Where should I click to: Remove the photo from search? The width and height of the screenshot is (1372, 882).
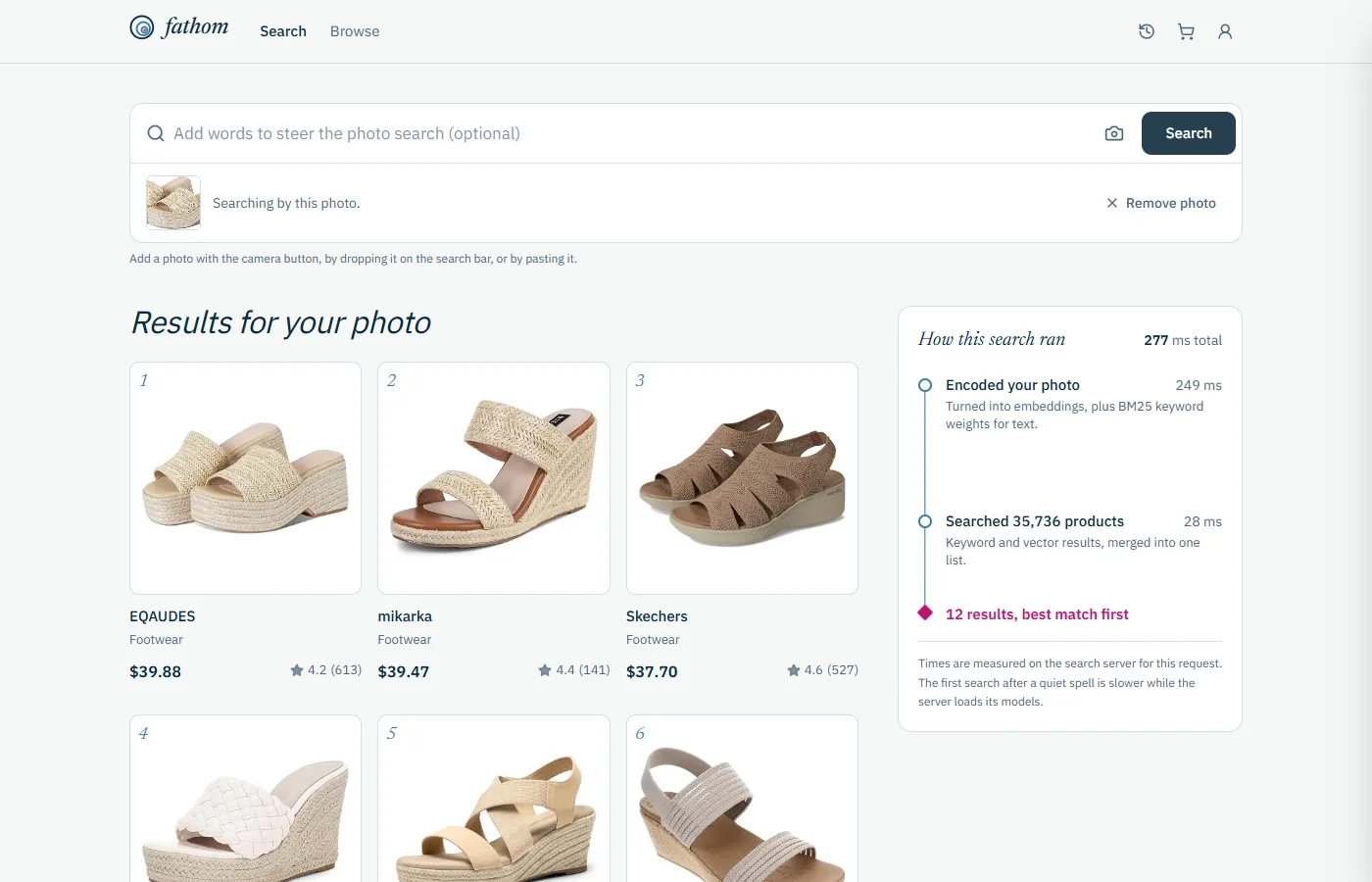point(1161,203)
